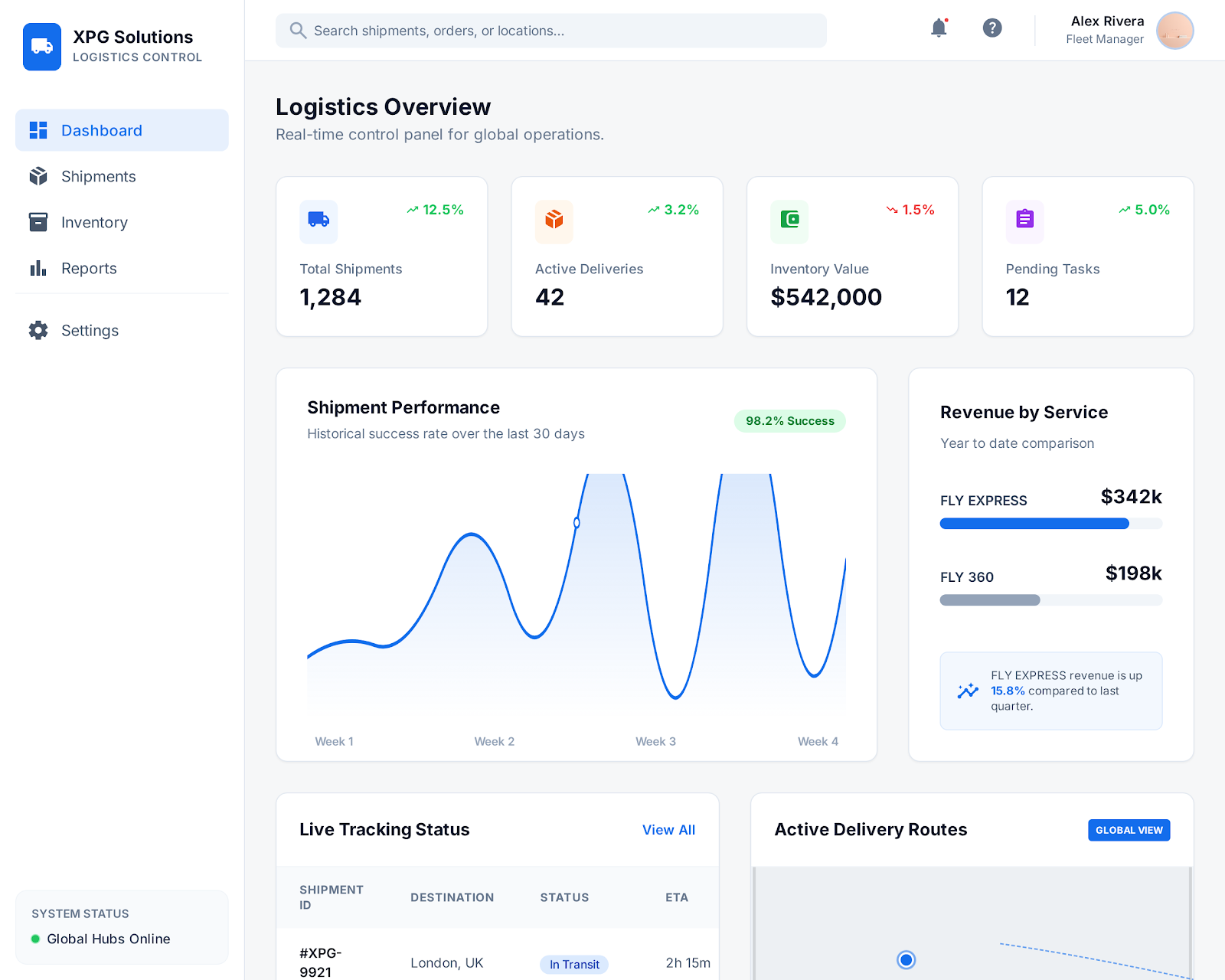Select the Shipments sidebar icon
1225x980 pixels.
[38, 176]
